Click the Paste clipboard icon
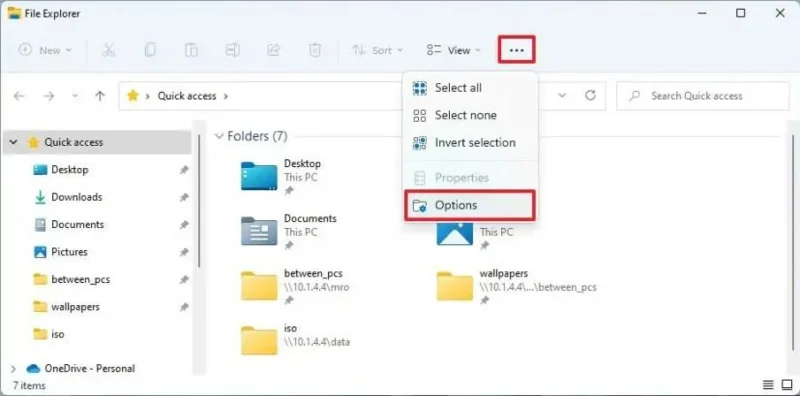The width and height of the screenshot is (800, 396). click(191, 50)
